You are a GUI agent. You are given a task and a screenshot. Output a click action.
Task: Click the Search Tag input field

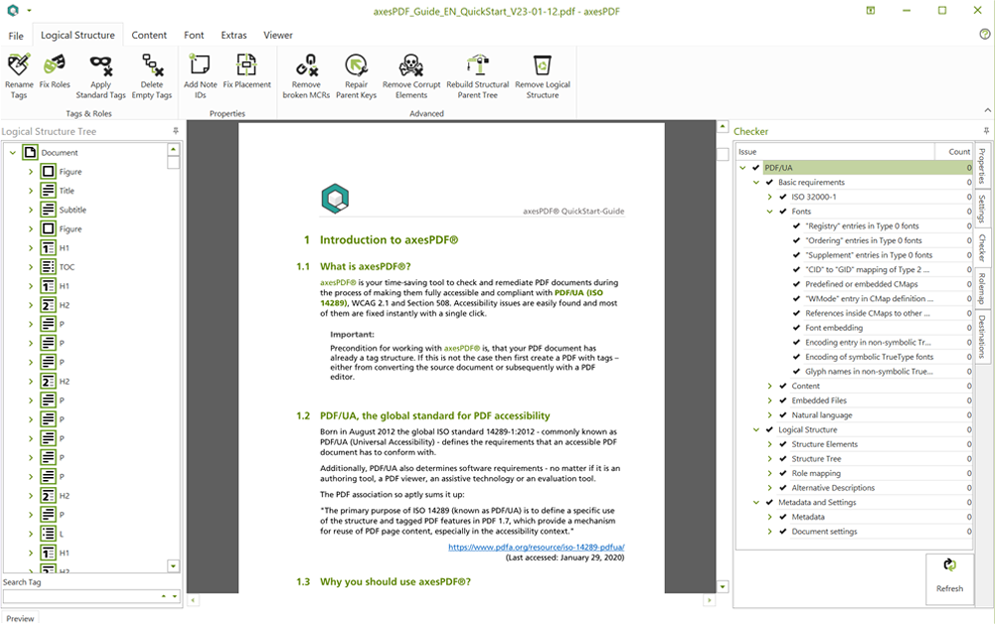80,596
